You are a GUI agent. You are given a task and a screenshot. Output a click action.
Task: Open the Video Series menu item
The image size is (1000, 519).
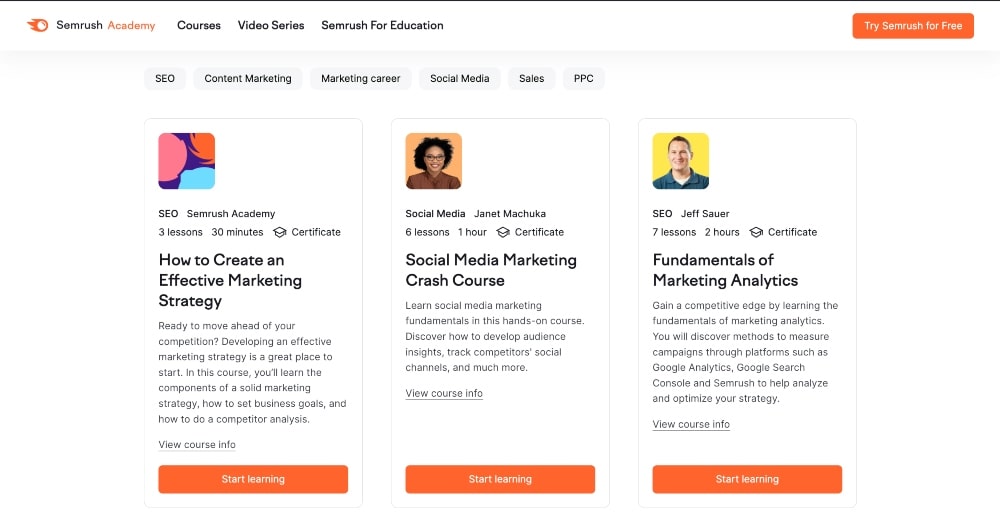(271, 25)
